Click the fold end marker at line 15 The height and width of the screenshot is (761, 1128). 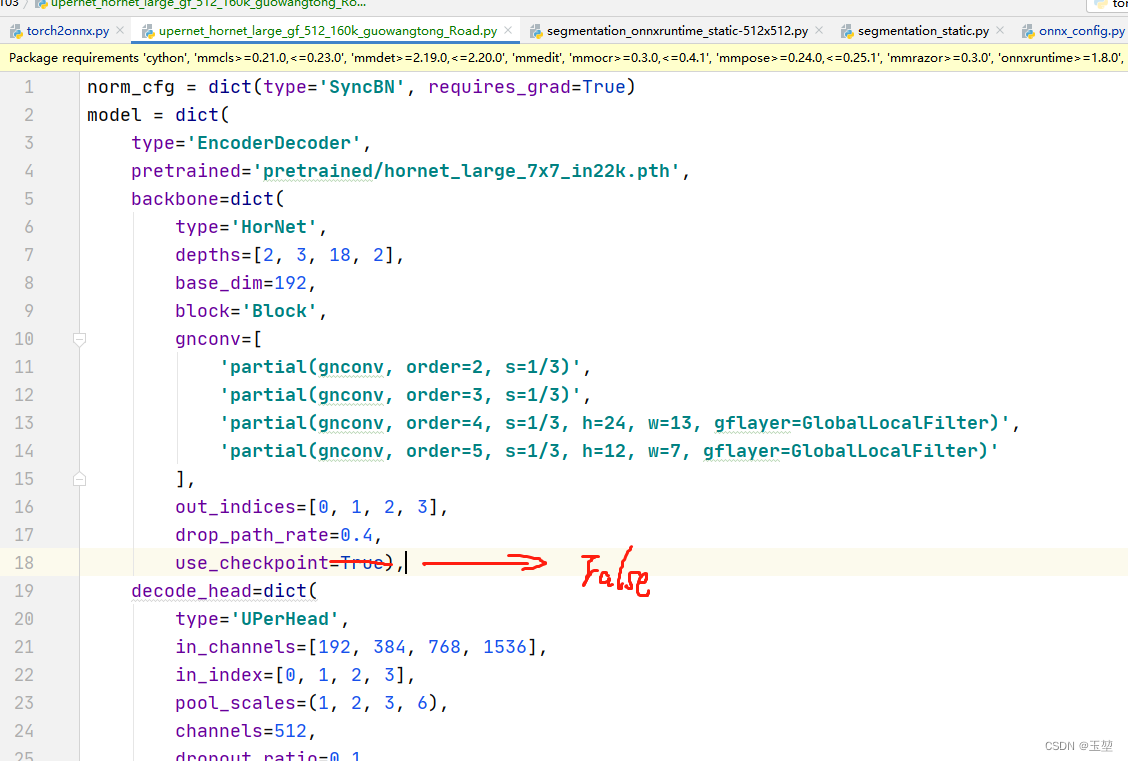click(x=80, y=479)
